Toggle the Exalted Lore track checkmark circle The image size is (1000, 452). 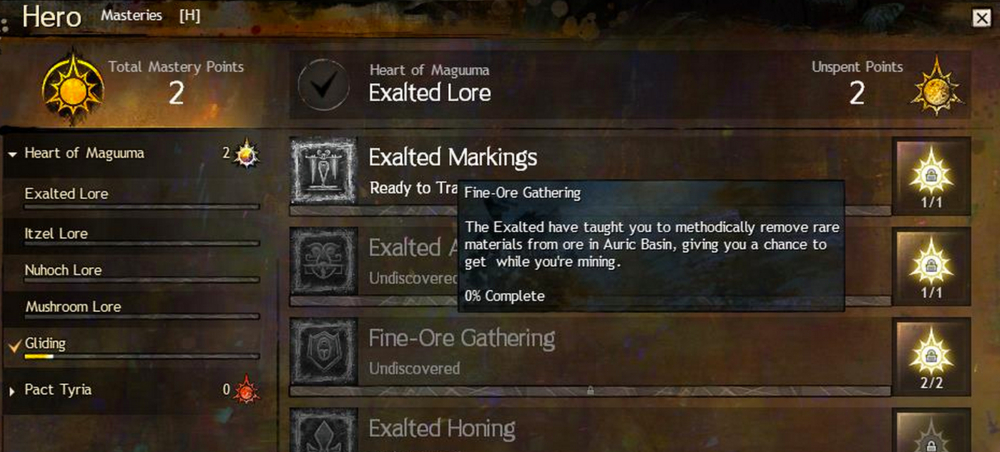(x=323, y=86)
